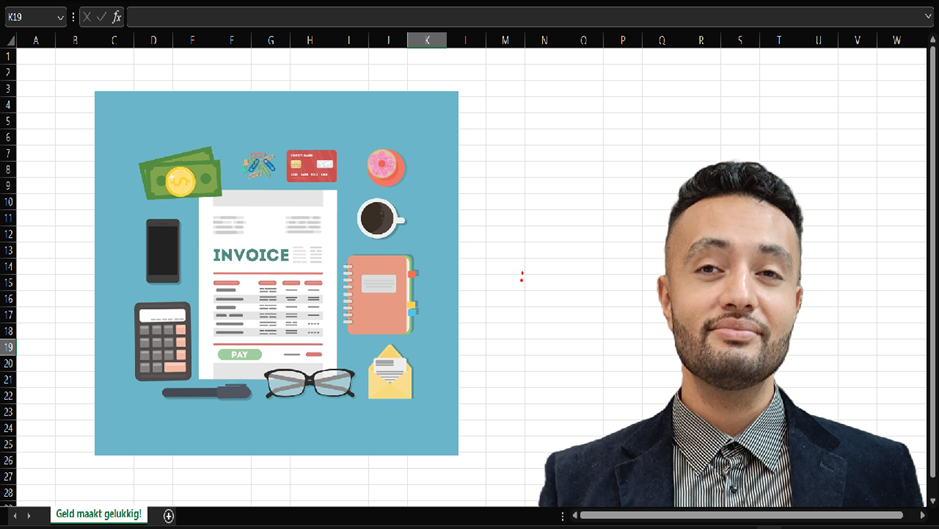Click the horizontal scrollbar right arrow
The width and height of the screenshot is (939, 529).
tap(922, 516)
